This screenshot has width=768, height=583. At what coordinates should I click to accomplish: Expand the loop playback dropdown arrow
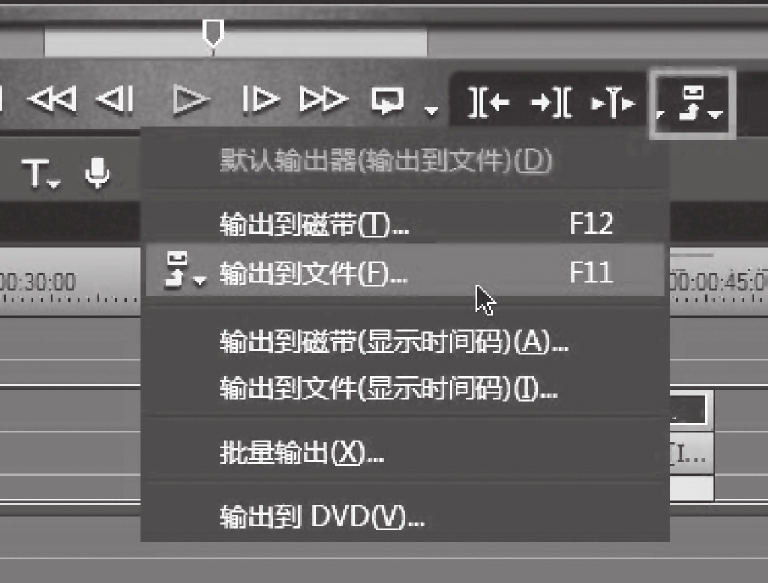(431, 111)
